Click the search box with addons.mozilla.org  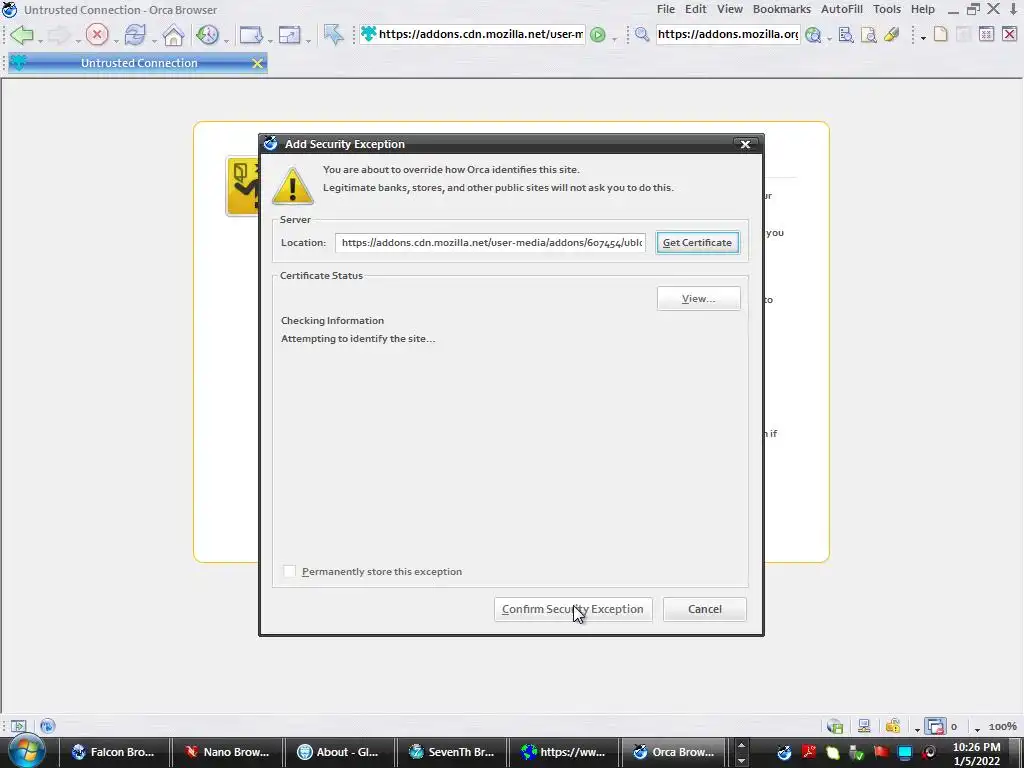click(x=728, y=34)
